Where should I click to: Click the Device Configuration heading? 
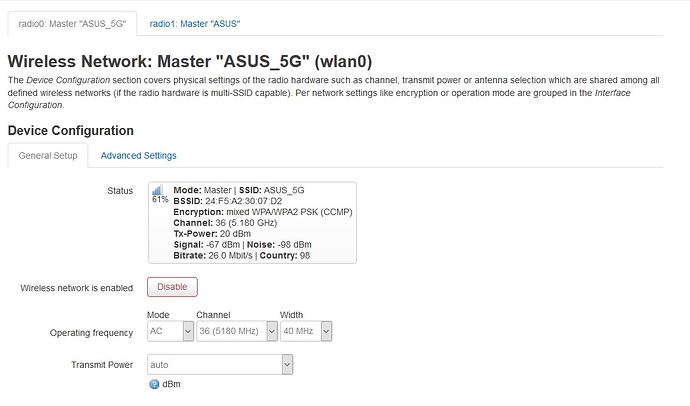pyautogui.click(x=71, y=131)
